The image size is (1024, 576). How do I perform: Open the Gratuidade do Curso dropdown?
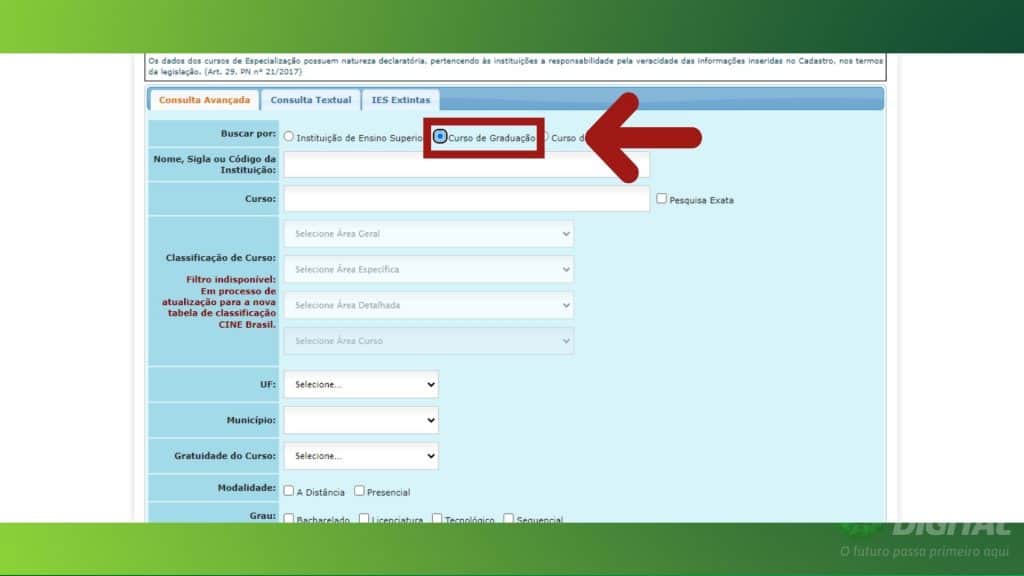click(361, 456)
